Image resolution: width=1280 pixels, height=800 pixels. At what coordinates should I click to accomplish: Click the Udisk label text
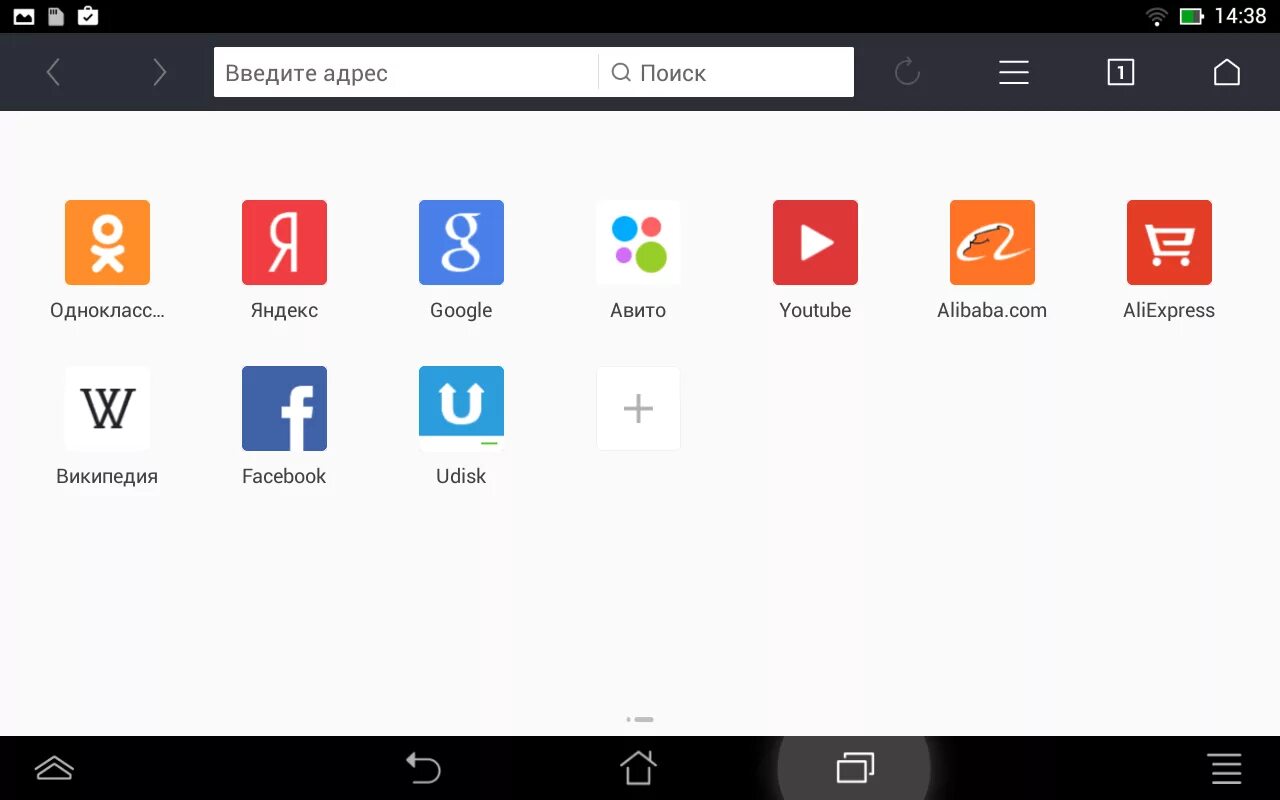click(461, 476)
